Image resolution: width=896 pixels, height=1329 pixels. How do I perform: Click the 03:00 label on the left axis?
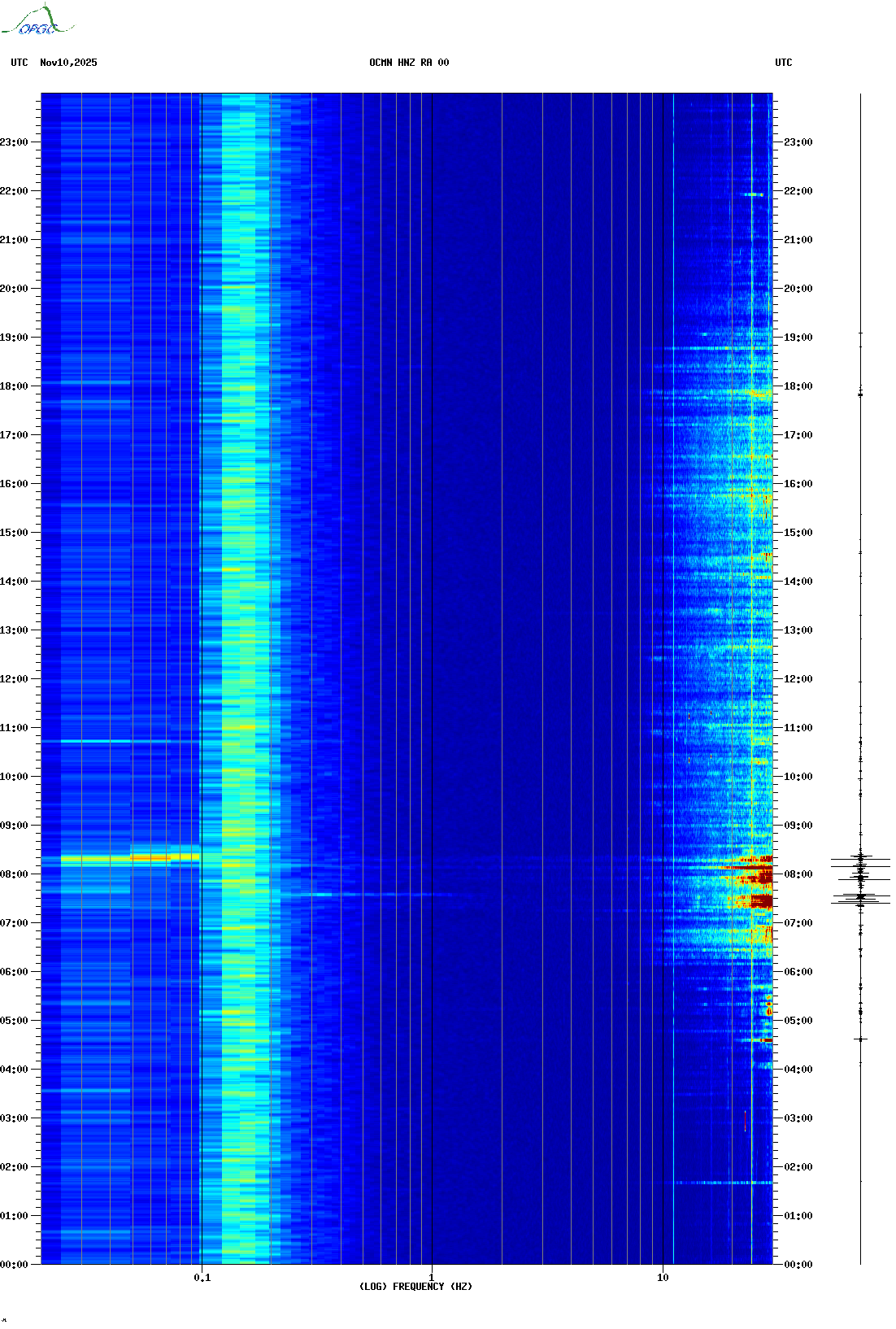point(14,1118)
